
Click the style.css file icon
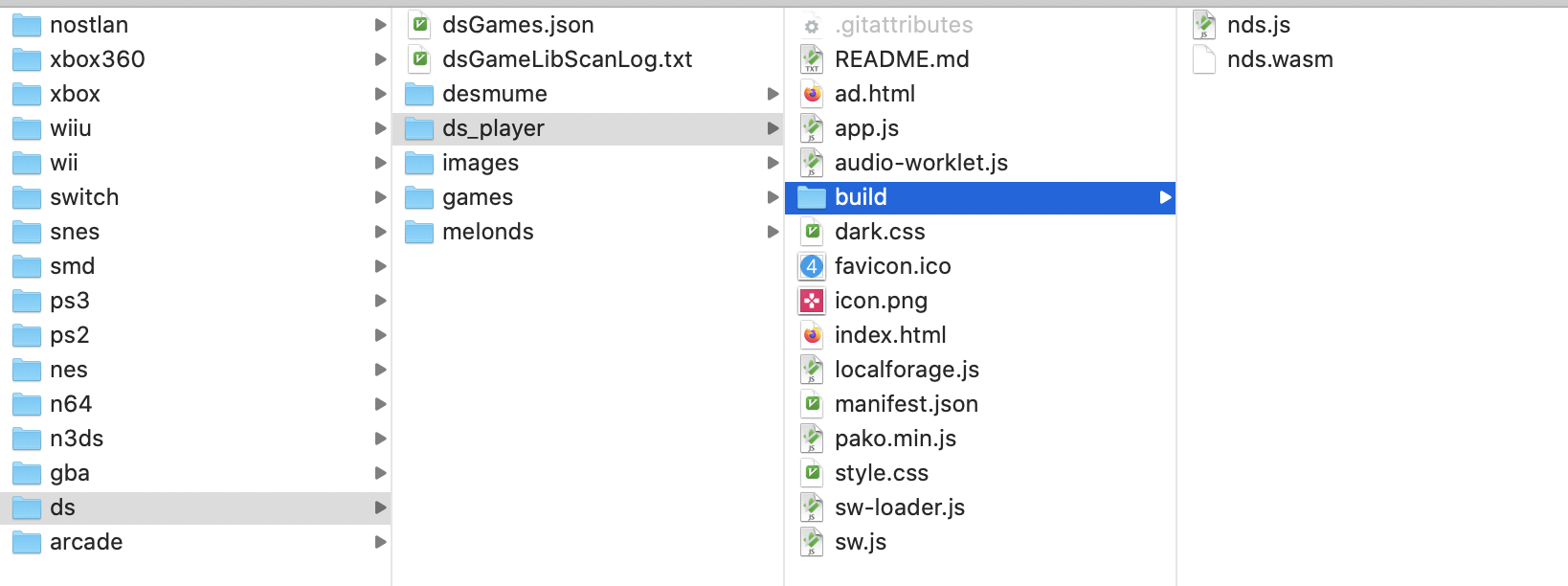pyautogui.click(x=812, y=473)
